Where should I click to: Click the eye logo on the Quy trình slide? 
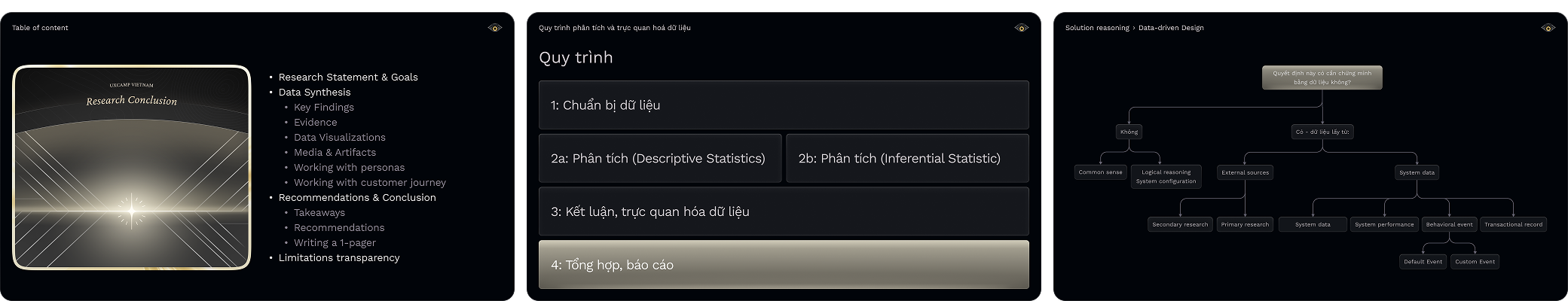(1021, 28)
